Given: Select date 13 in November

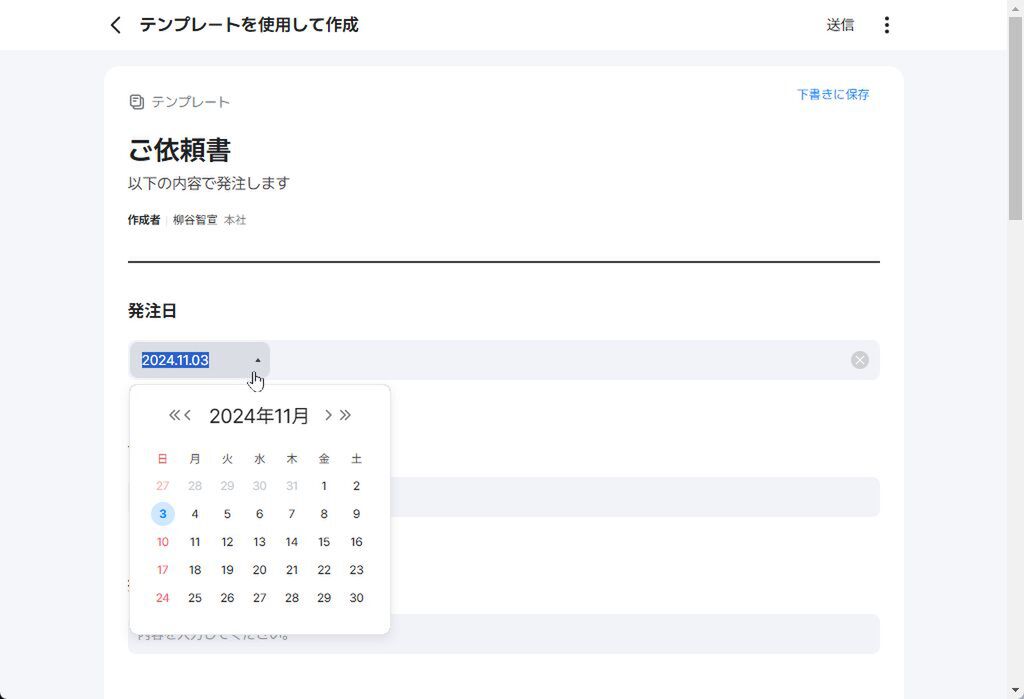Looking at the screenshot, I should click(x=259, y=542).
